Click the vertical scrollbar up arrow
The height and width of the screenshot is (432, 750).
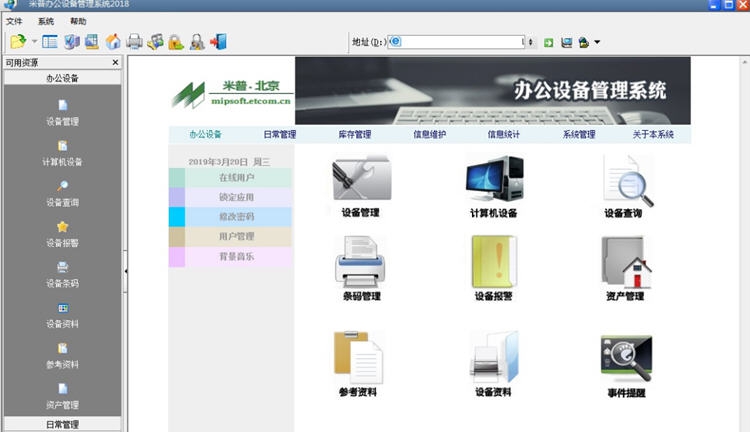(x=744, y=62)
